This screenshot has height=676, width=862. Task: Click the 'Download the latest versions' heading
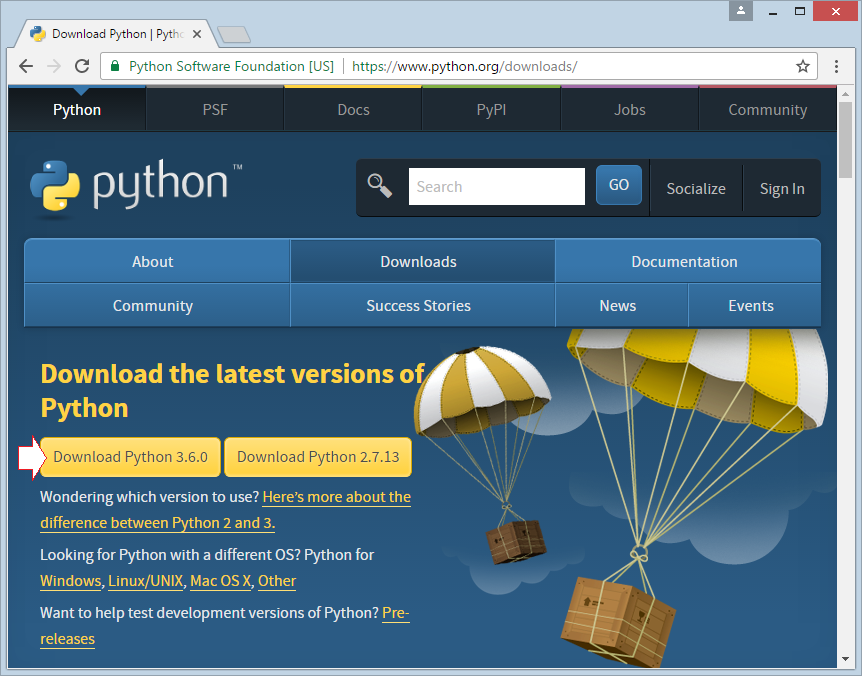[233, 391]
